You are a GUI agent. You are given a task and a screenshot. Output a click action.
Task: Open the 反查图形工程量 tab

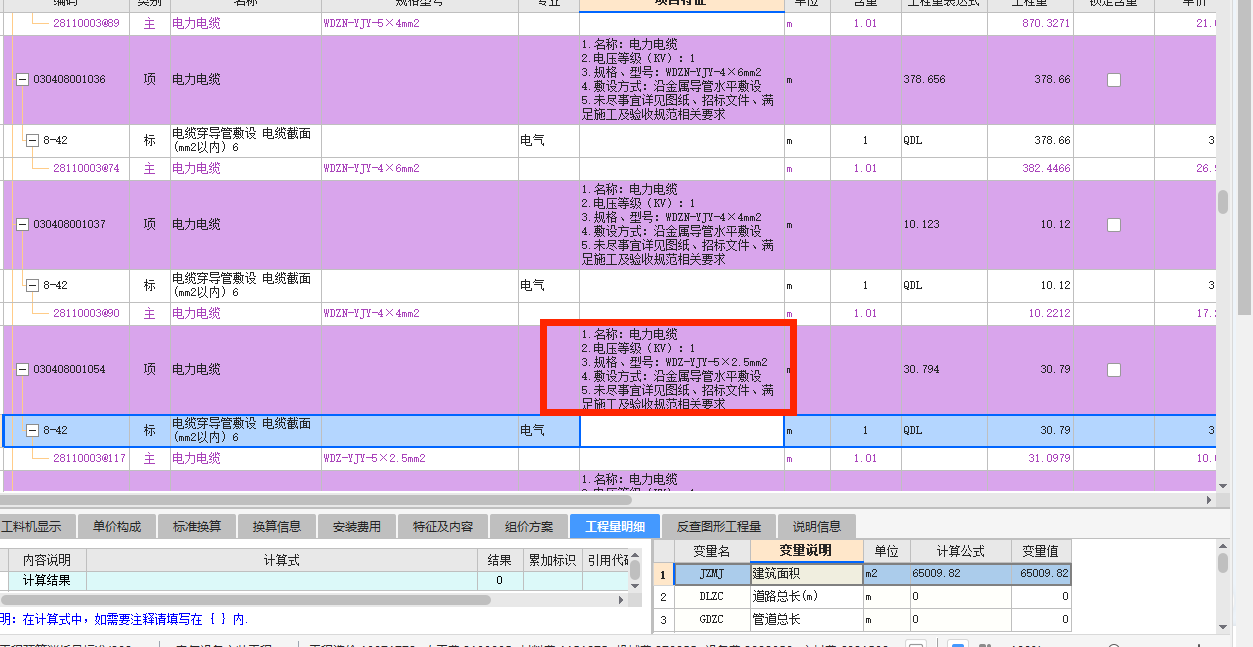coord(719,526)
